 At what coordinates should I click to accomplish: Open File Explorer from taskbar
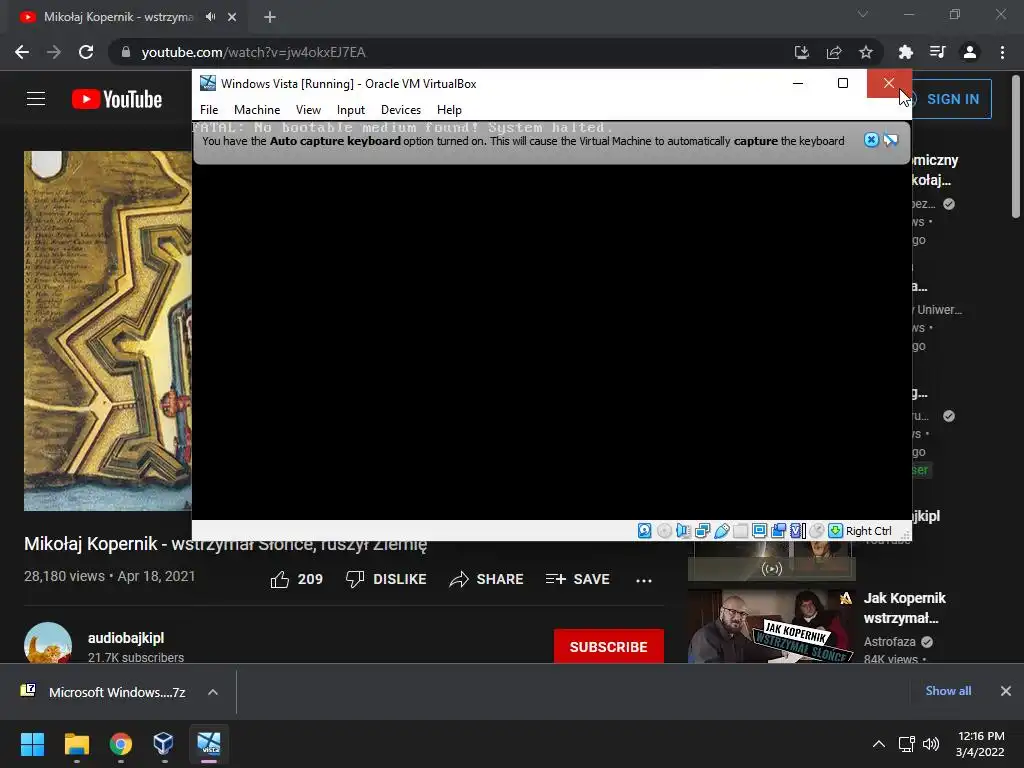(76, 744)
